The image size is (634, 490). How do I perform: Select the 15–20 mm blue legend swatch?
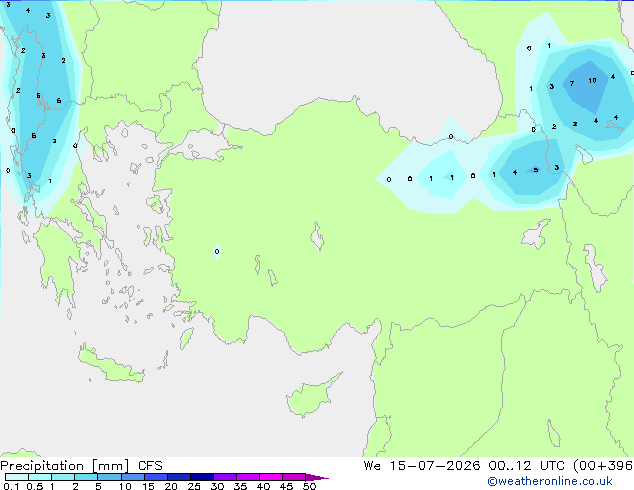coord(155,477)
